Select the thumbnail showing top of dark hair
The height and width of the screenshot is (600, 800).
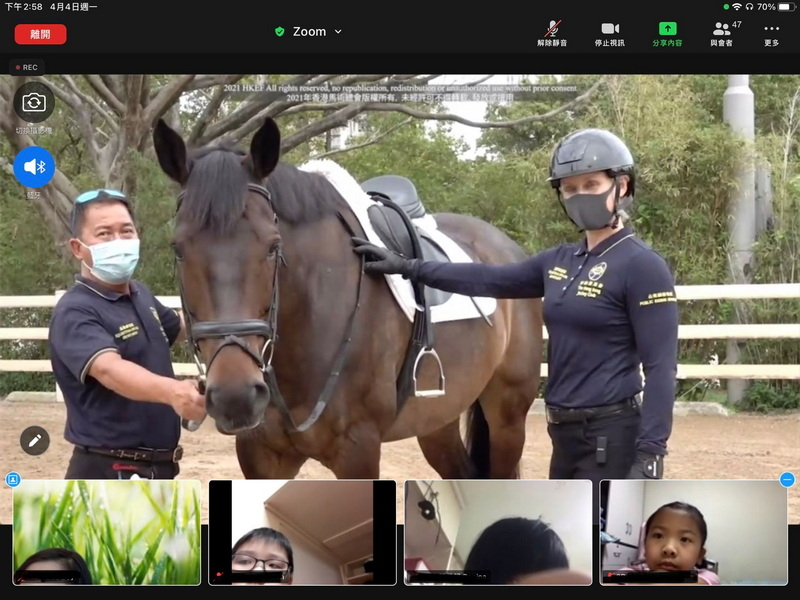pos(498,532)
